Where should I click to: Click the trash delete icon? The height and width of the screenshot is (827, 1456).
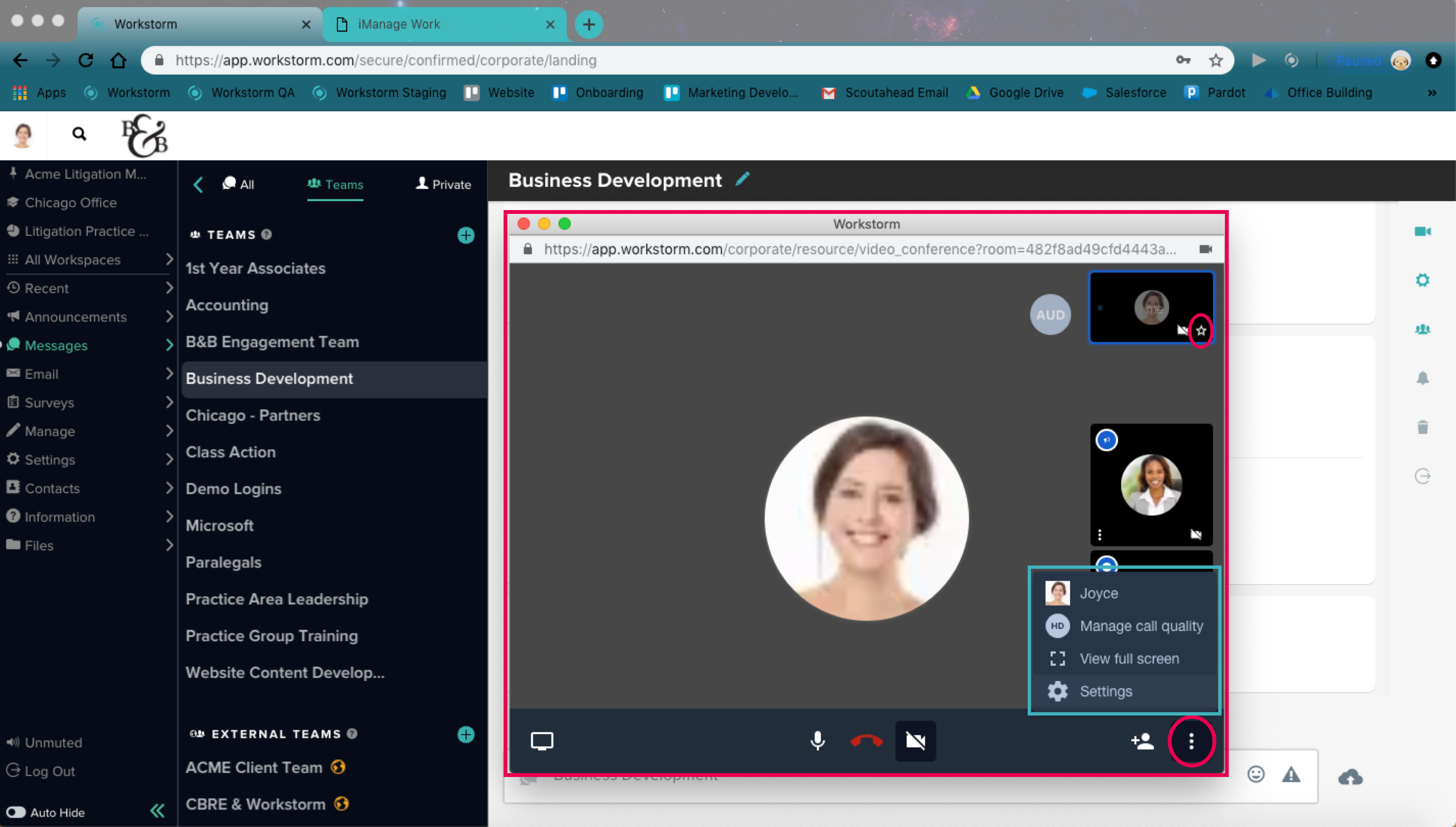[x=1422, y=426]
